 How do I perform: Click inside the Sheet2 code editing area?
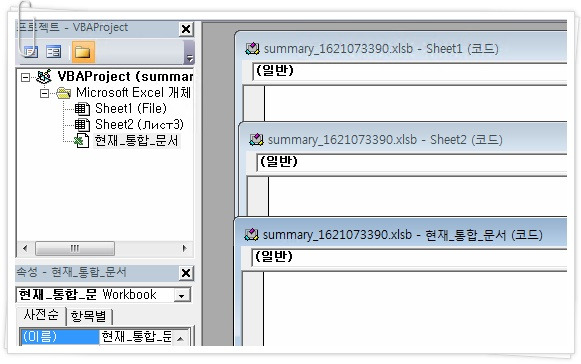point(417,196)
